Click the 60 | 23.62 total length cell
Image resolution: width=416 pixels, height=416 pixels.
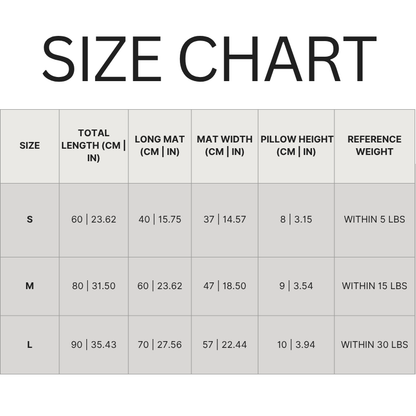pyautogui.click(x=94, y=219)
